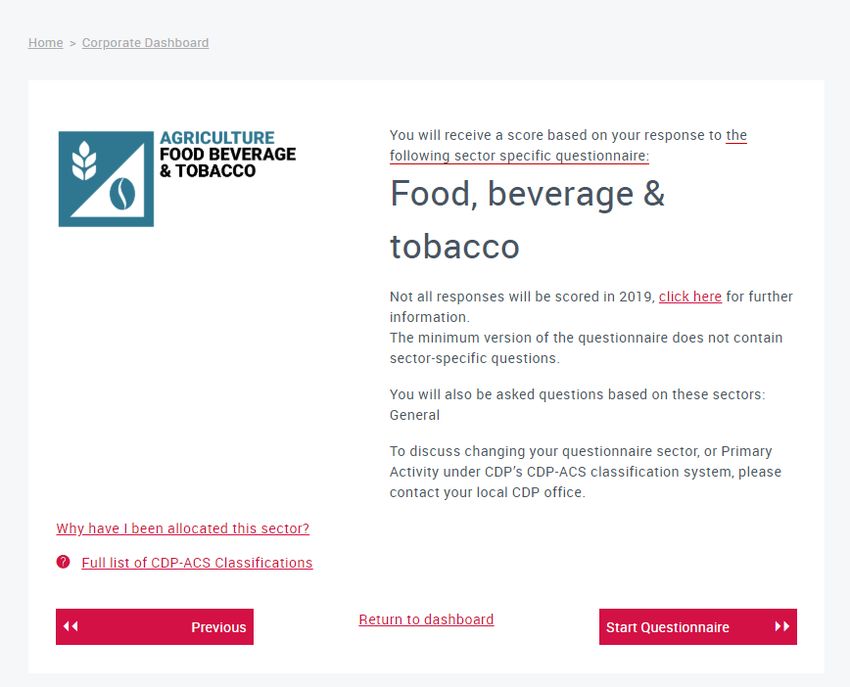Image resolution: width=850 pixels, height=687 pixels.
Task: Click the double left arrow on Previous
Action: pyautogui.click(x=70, y=626)
